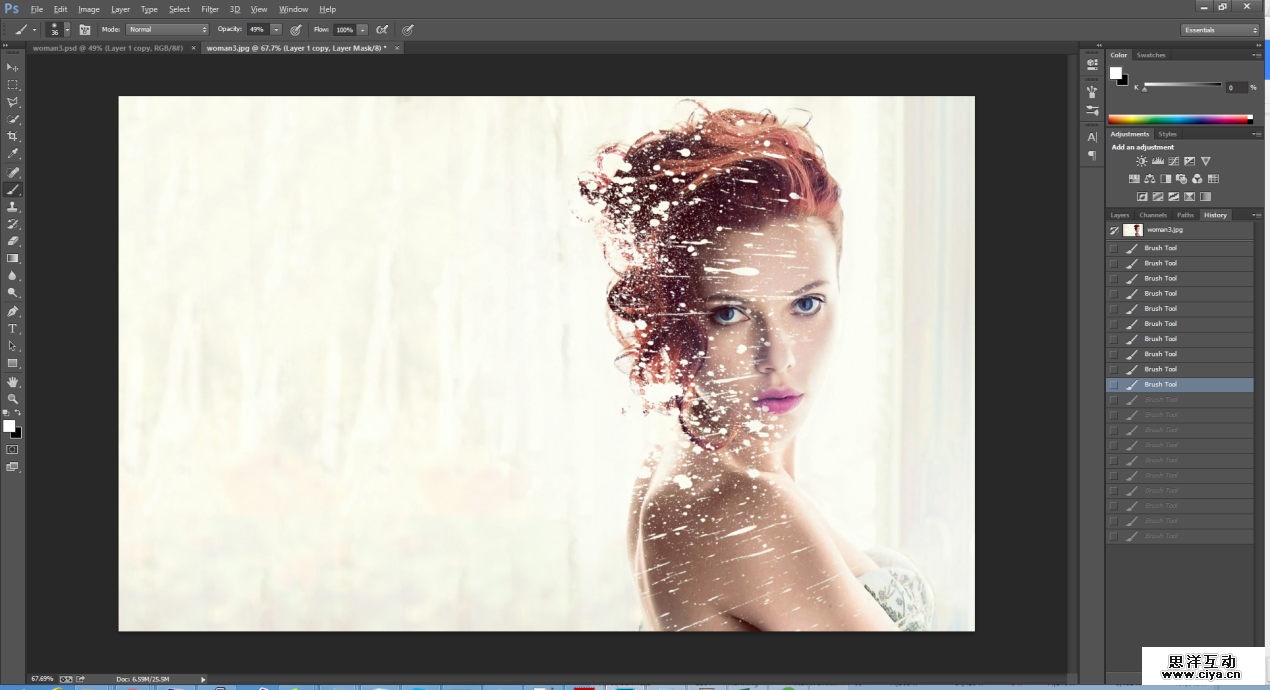Select the Zoom tool in toolbox
The height and width of the screenshot is (690, 1270).
[13, 398]
